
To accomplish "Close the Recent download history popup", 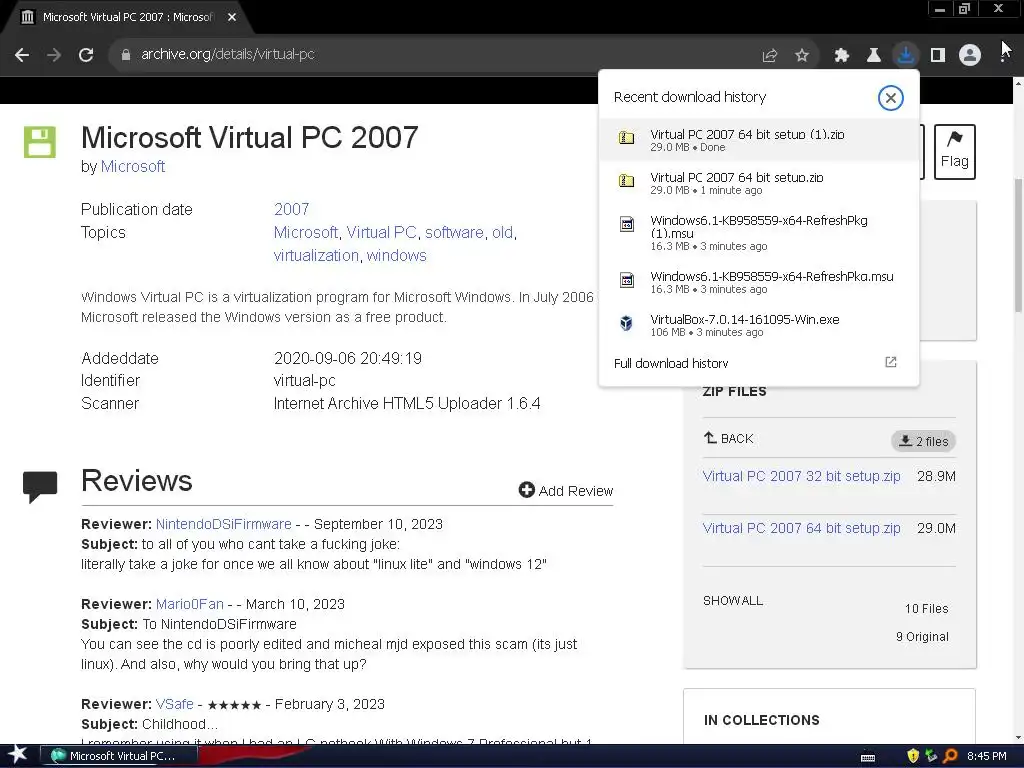I will 890,98.
